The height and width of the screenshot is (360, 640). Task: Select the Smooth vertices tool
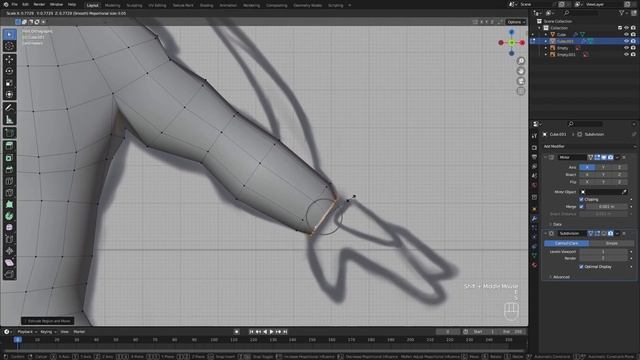pyautogui.click(x=9, y=227)
